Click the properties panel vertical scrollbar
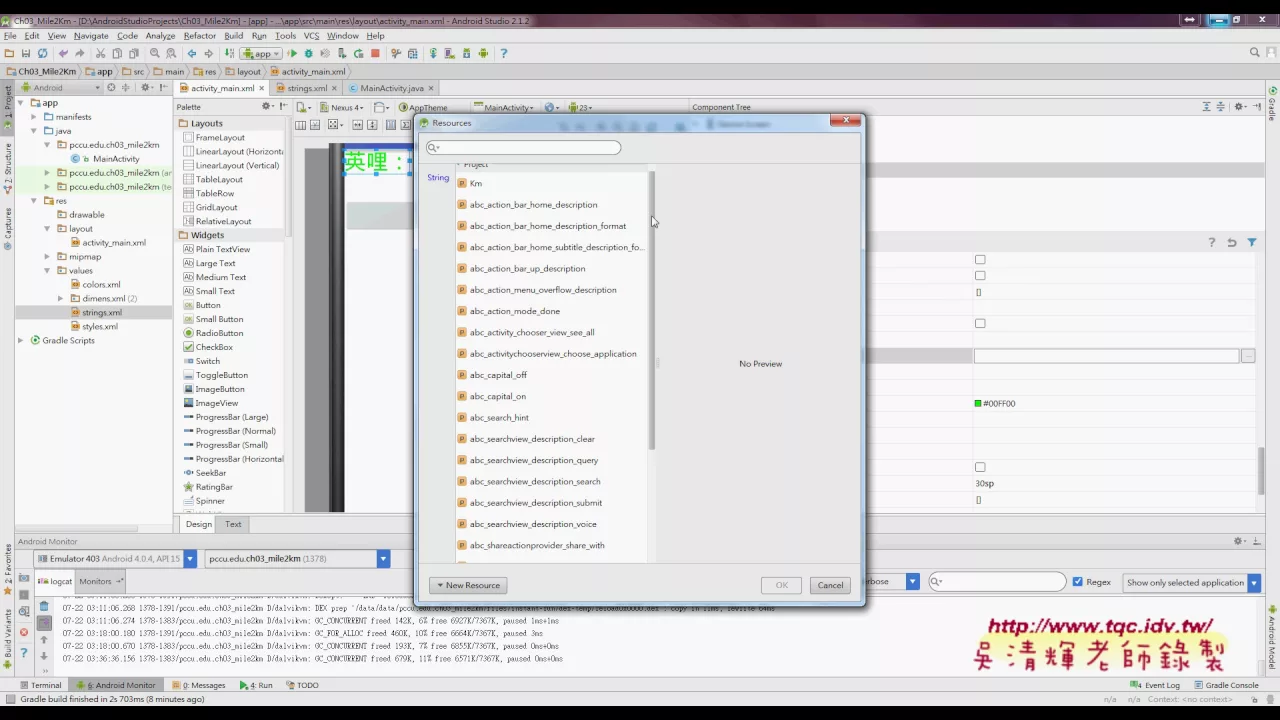The image size is (1280, 720). click(1261, 470)
